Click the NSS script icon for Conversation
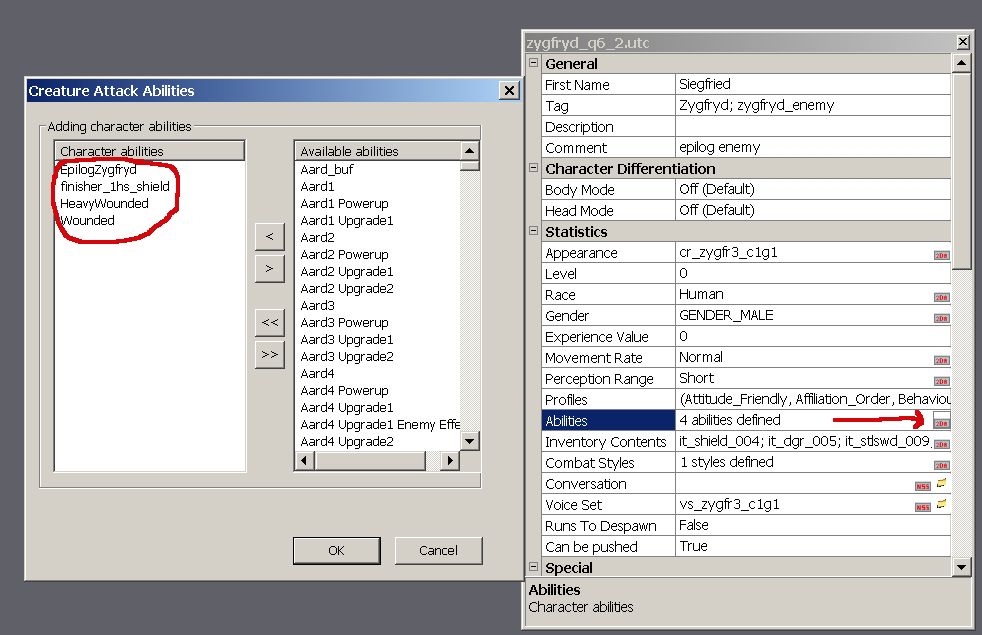 coord(922,485)
